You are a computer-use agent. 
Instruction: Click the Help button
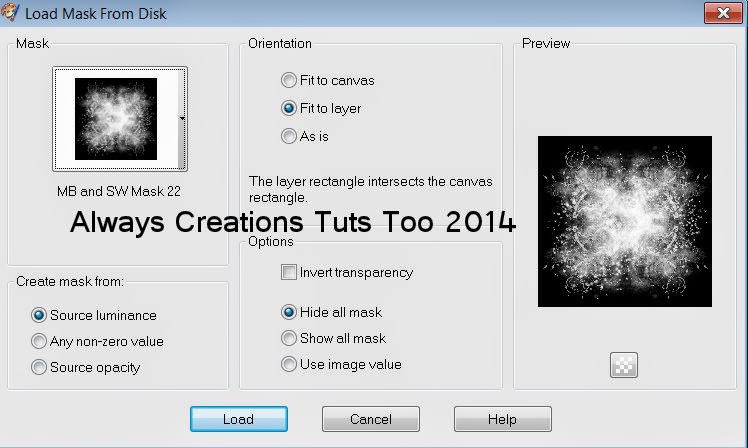(502, 419)
